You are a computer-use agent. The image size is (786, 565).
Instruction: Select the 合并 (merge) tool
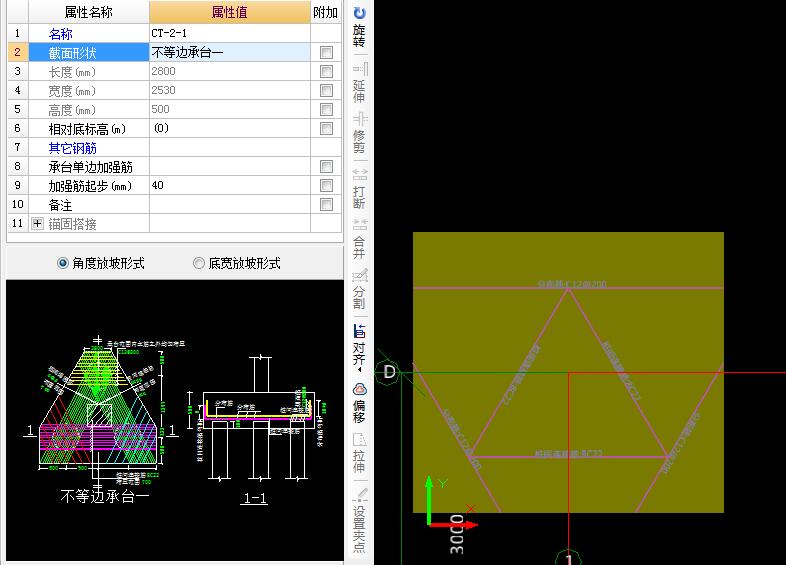[359, 238]
